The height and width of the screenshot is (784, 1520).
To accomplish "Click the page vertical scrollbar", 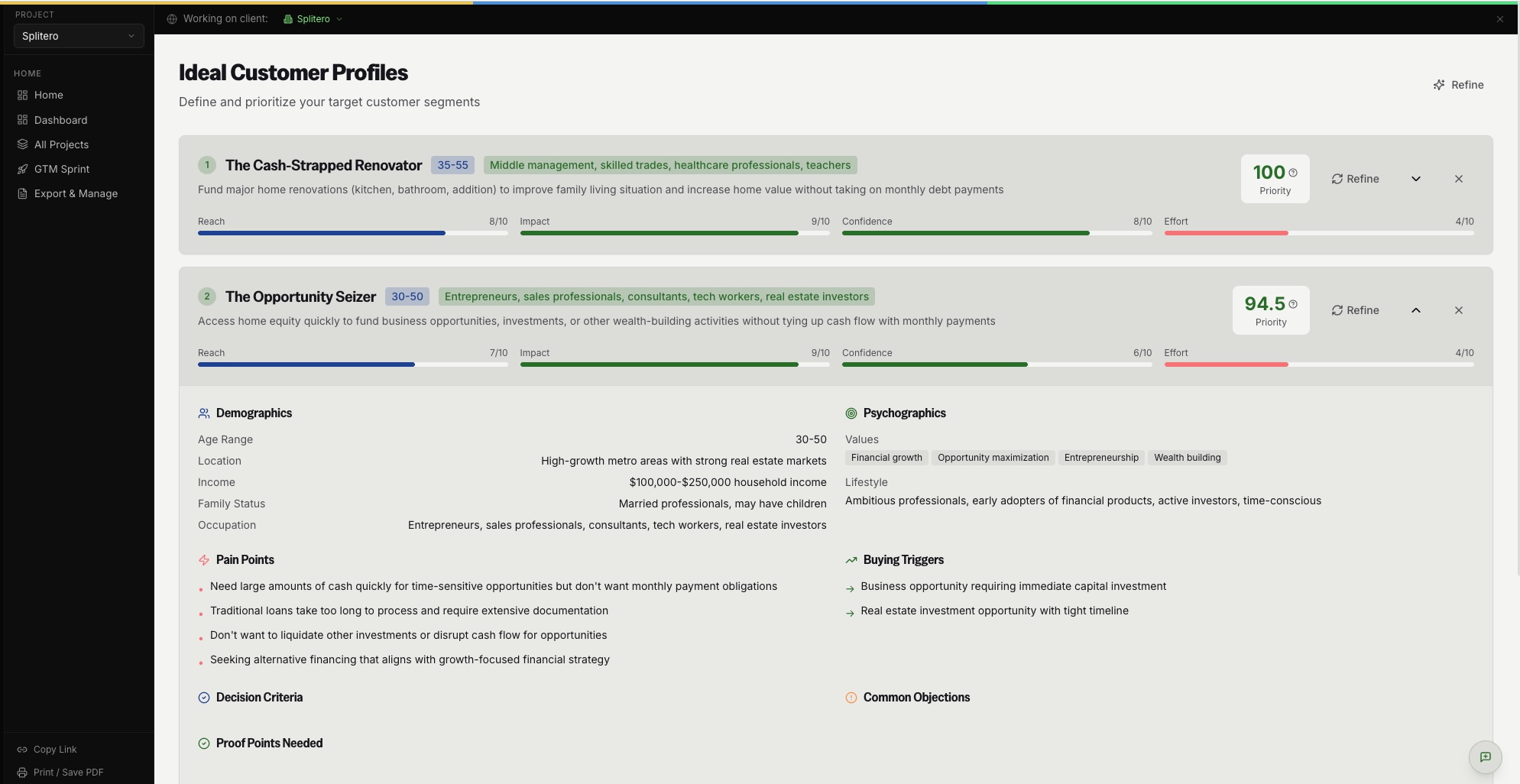I will pos(1518,306).
